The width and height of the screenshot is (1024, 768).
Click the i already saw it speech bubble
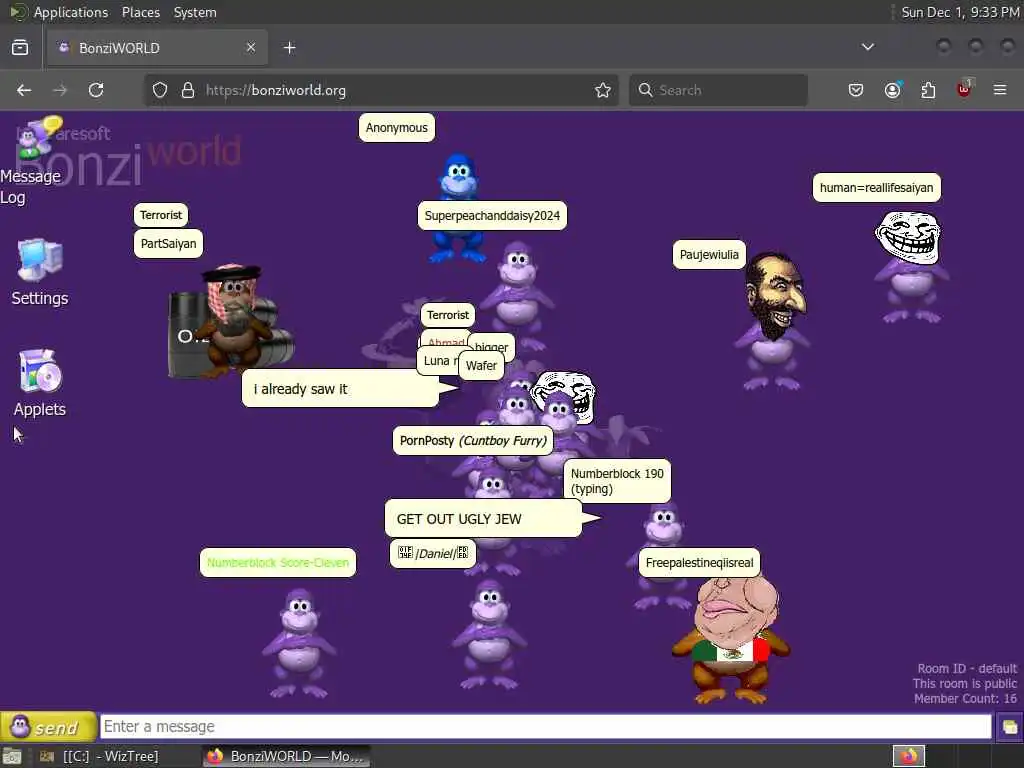[340, 389]
